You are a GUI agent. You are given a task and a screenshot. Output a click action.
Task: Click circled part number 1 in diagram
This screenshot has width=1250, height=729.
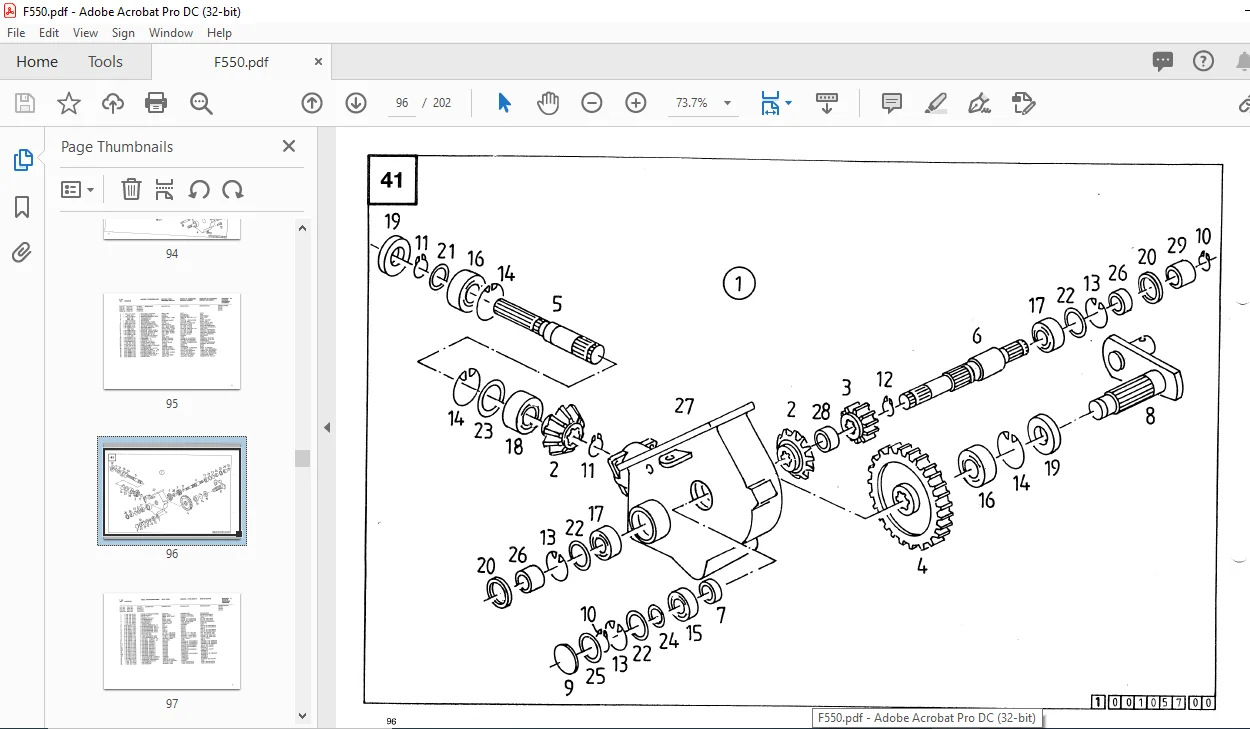click(739, 285)
